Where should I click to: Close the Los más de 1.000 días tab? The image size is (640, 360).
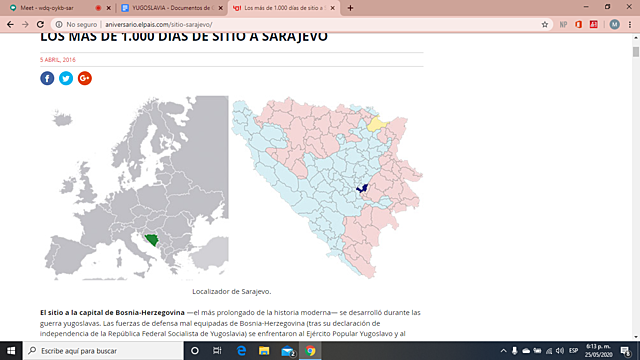333,8
